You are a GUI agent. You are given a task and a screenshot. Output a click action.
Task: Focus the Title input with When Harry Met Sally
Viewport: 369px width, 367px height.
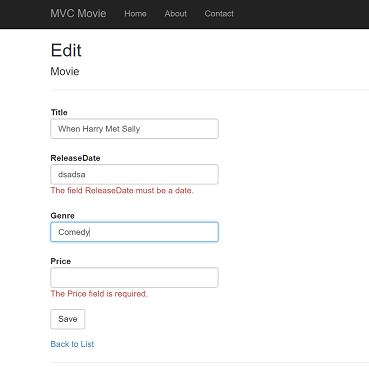tap(134, 129)
